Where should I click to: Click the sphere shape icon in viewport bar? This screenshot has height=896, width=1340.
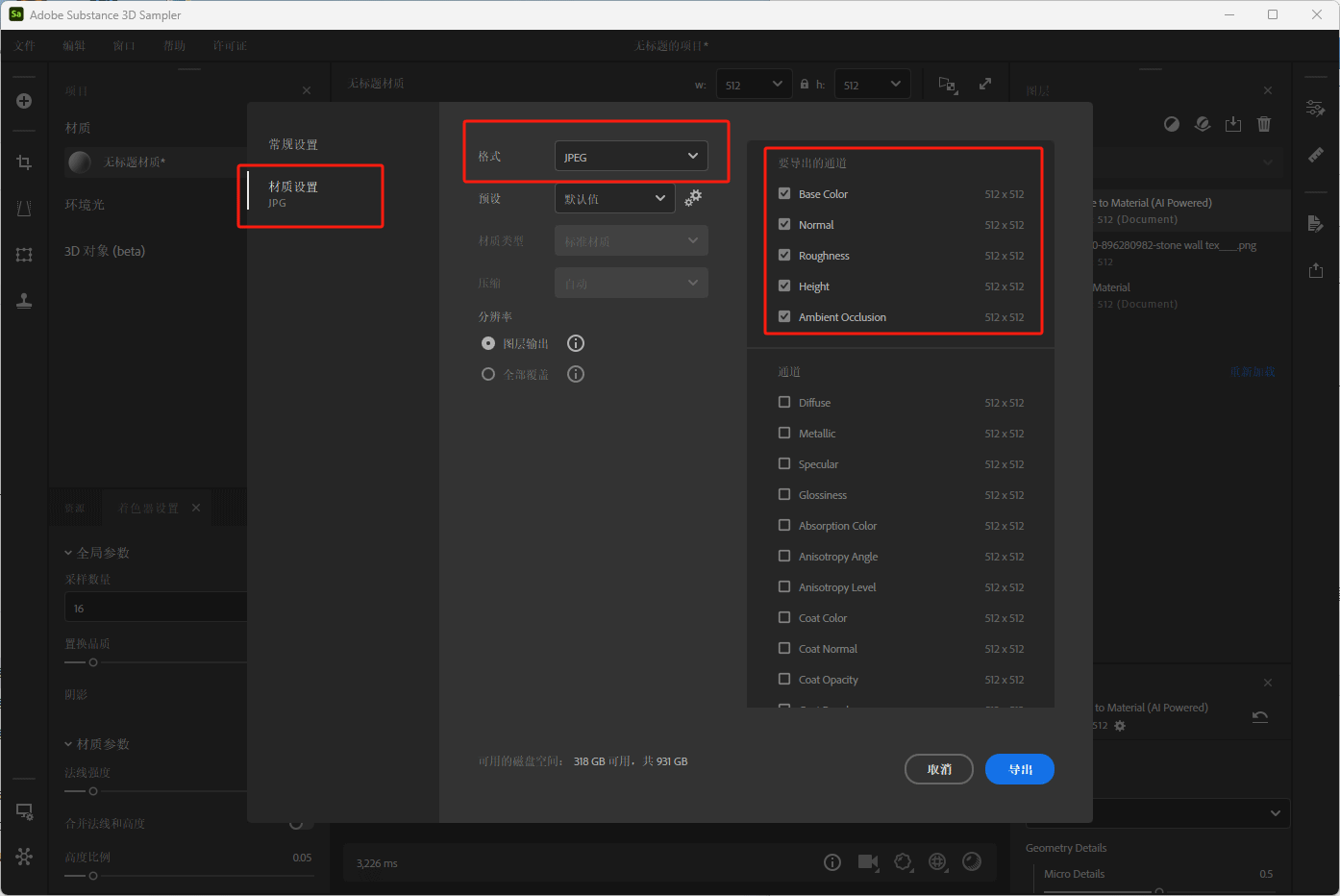click(x=972, y=861)
